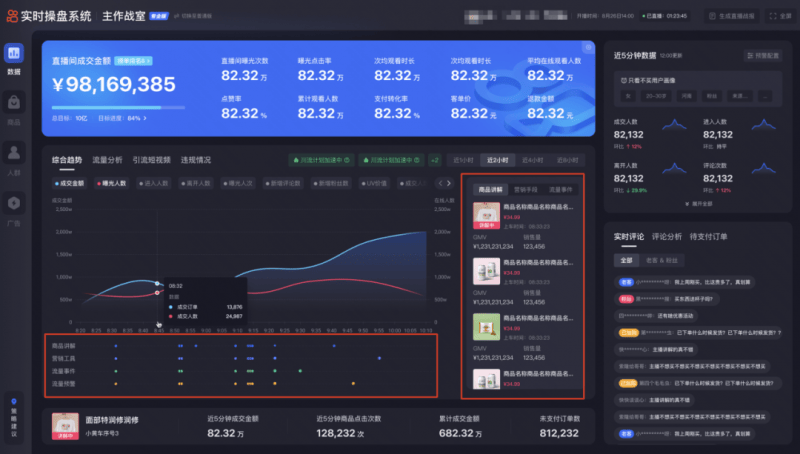This screenshot has height=454, width=800.
Task: Select the 近4小时 time range button
Action: [x=530, y=160]
